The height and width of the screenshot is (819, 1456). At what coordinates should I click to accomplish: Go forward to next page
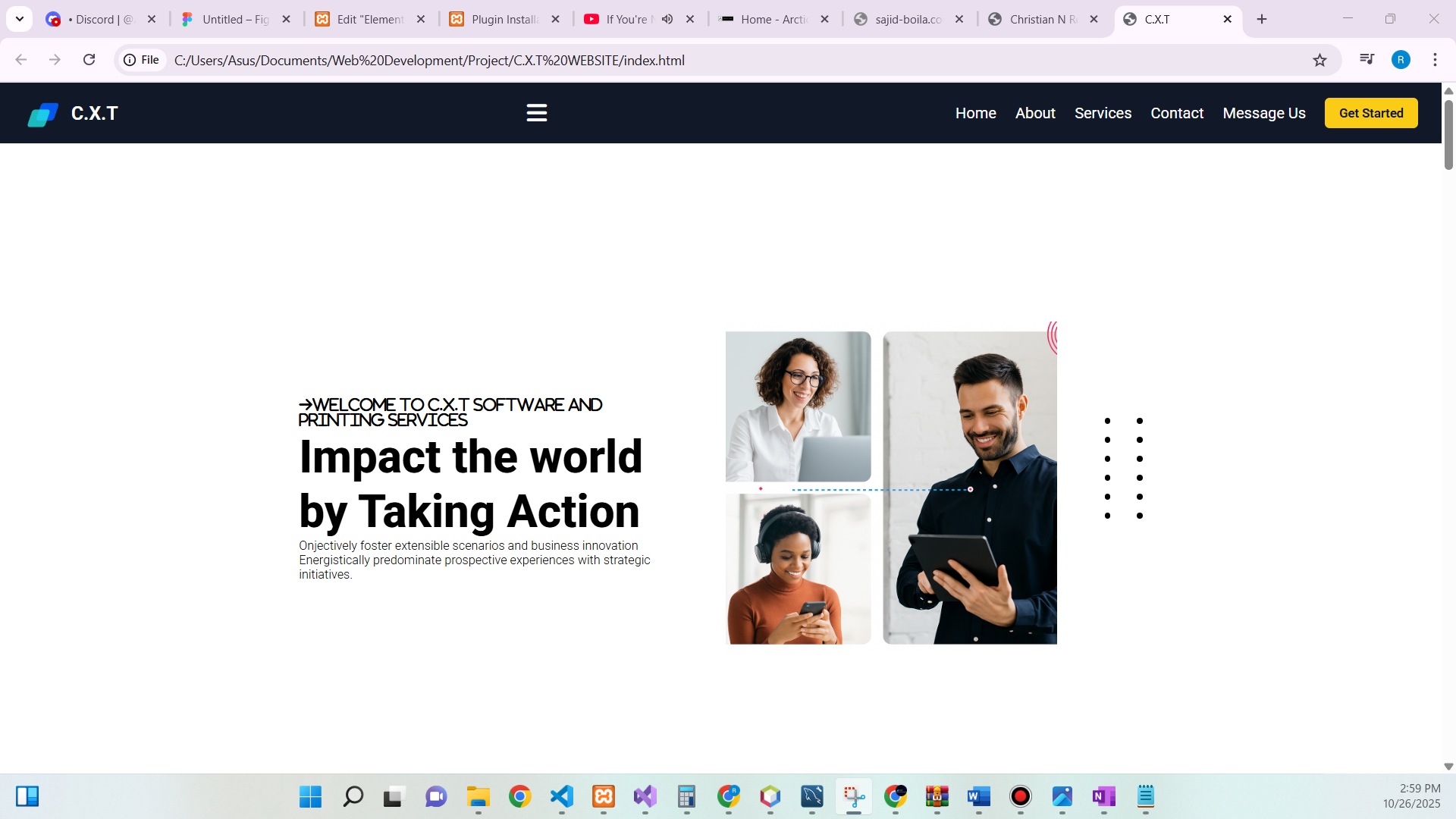(x=55, y=60)
